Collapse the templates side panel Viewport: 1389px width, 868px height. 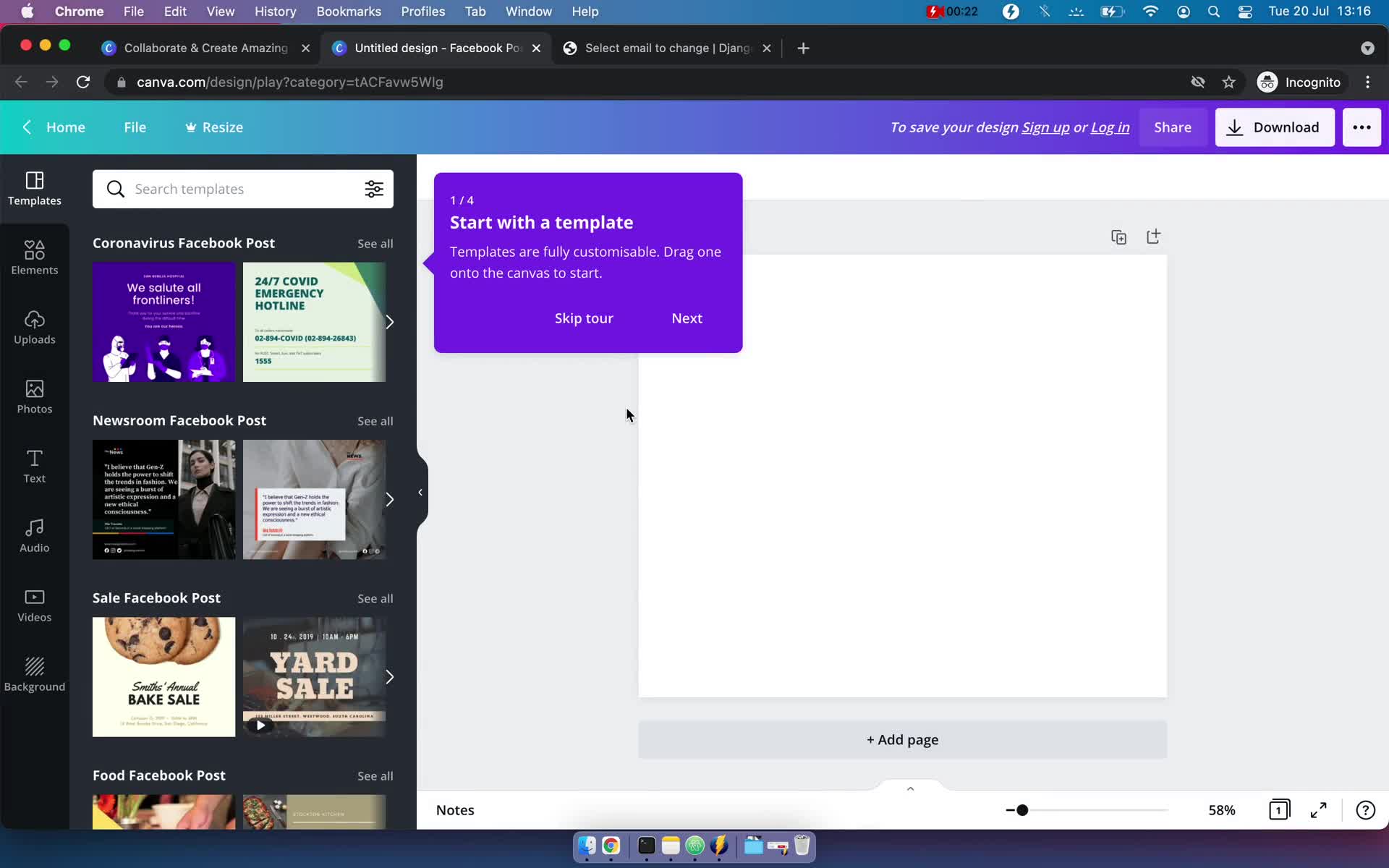[420, 492]
